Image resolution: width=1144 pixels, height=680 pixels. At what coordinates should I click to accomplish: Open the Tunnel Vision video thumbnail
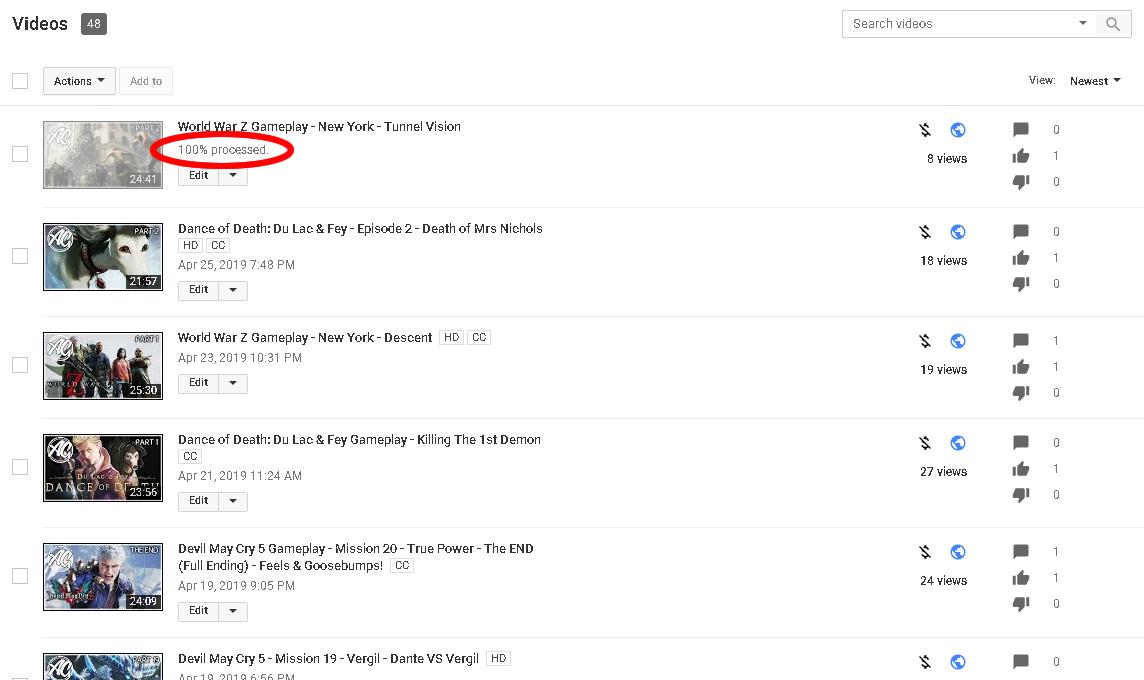103,155
